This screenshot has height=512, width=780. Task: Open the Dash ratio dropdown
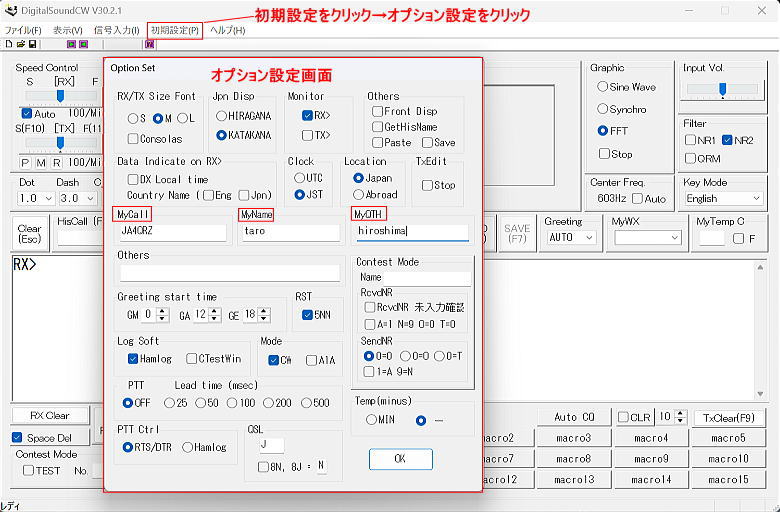tap(77, 198)
